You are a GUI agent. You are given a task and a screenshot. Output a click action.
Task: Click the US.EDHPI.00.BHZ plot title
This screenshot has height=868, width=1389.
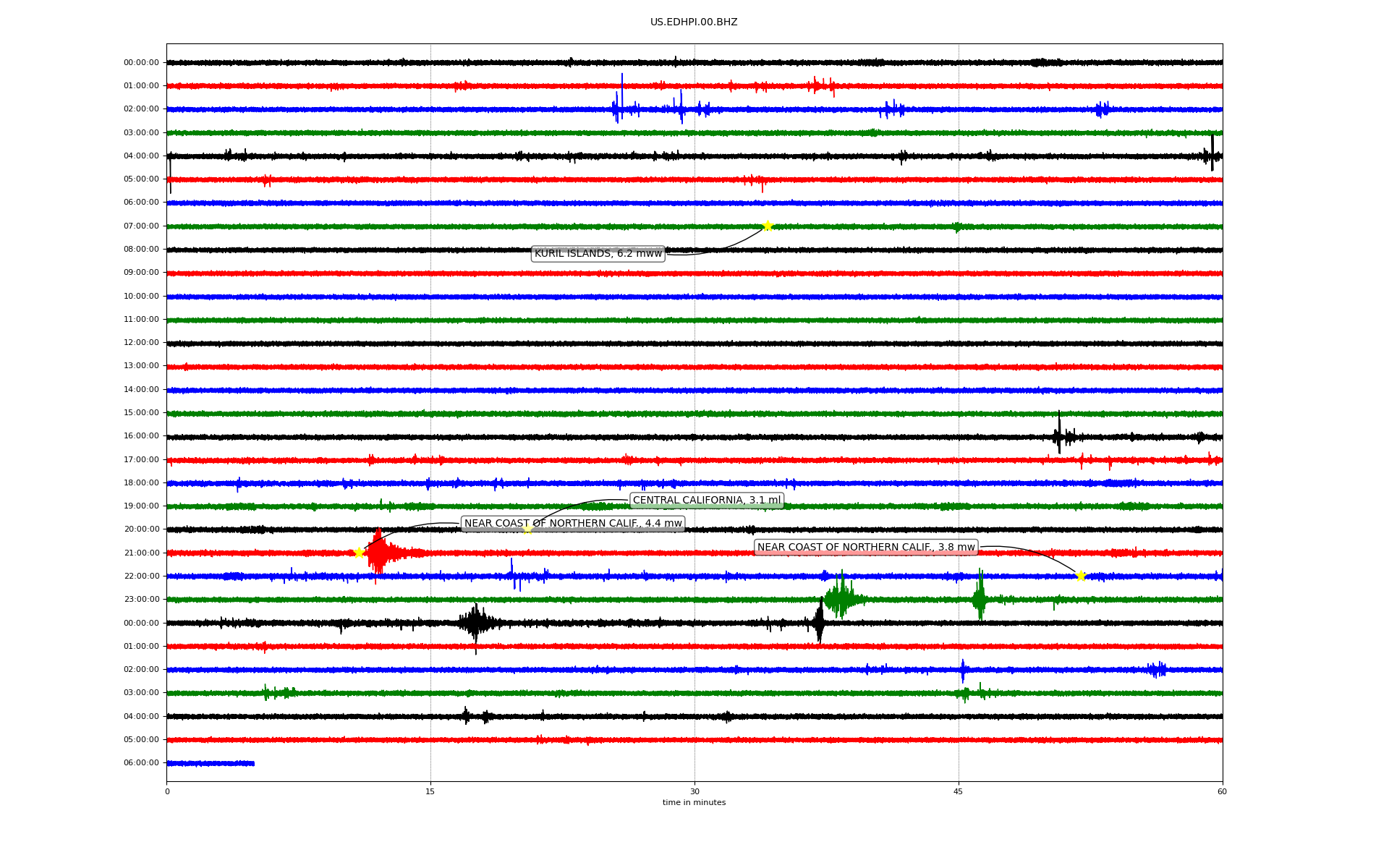[x=694, y=22]
